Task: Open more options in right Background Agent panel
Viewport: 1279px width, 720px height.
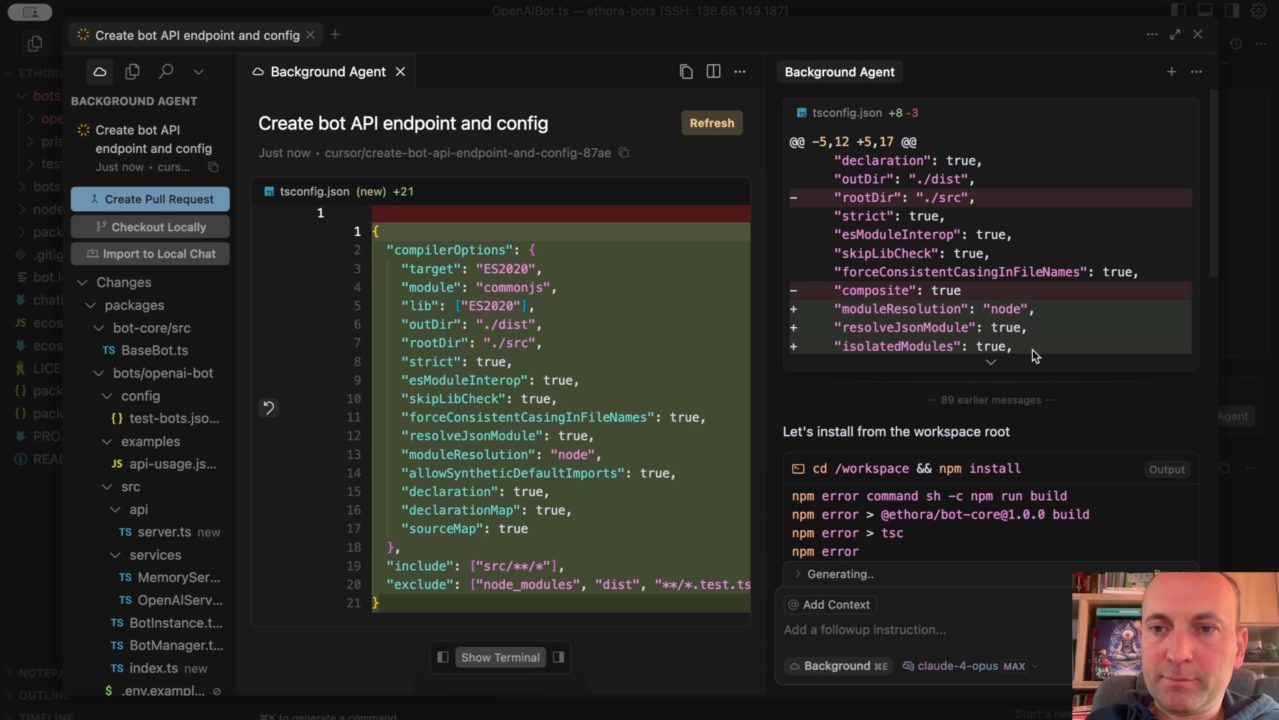Action: [1196, 72]
